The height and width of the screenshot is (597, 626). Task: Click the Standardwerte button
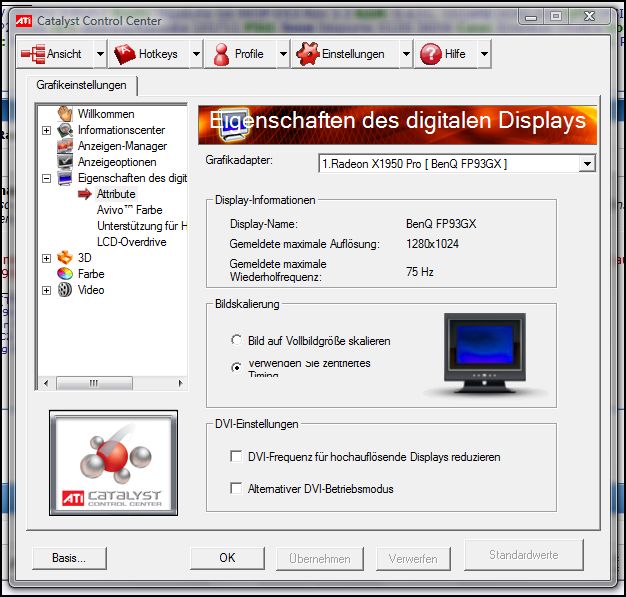click(524, 555)
